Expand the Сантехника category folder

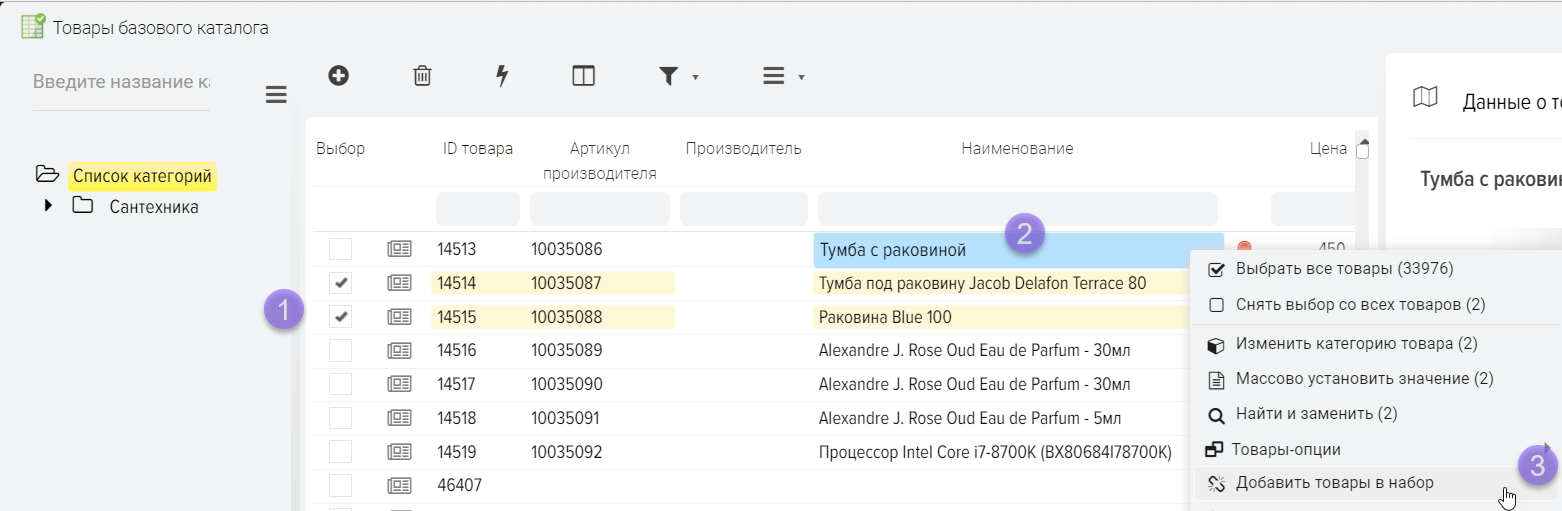(x=48, y=206)
